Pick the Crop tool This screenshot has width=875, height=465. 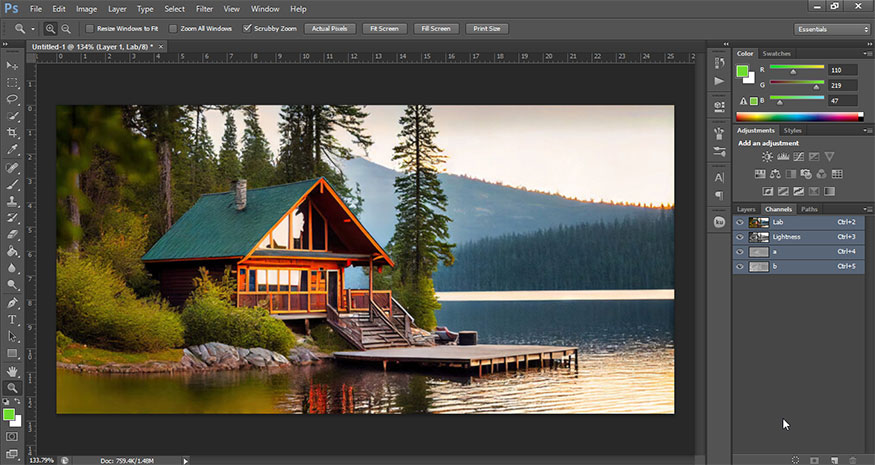pos(13,133)
